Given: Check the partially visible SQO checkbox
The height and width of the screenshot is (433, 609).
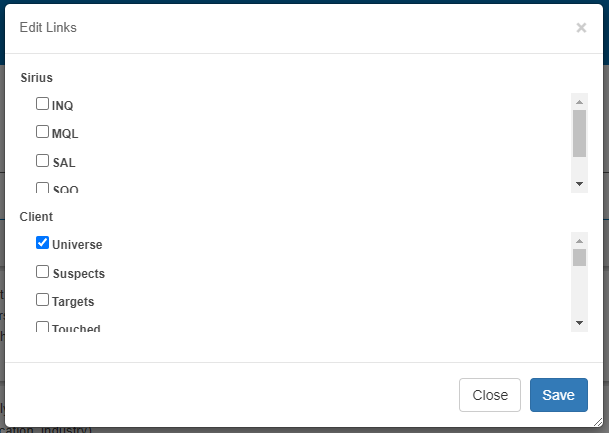Looking at the screenshot, I should [42, 188].
